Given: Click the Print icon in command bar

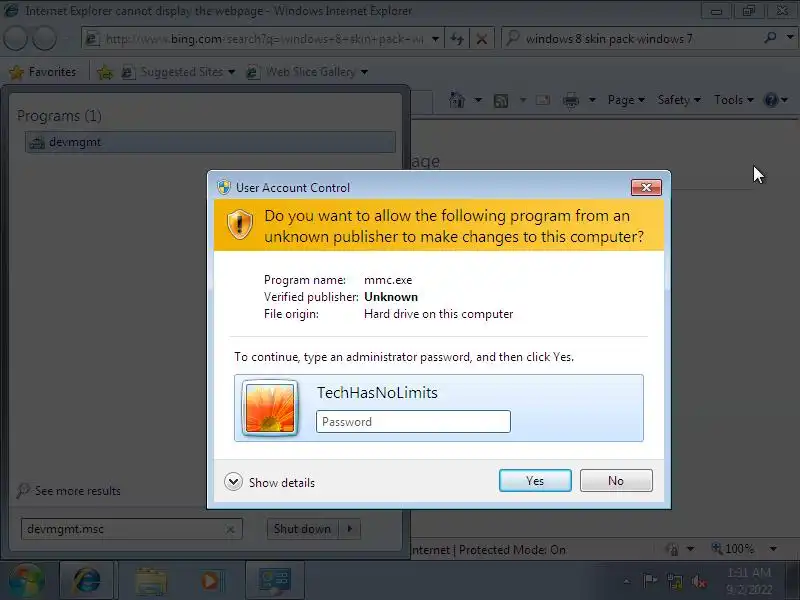Looking at the screenshot, I should pyautogui.click(x=570, y=101).
